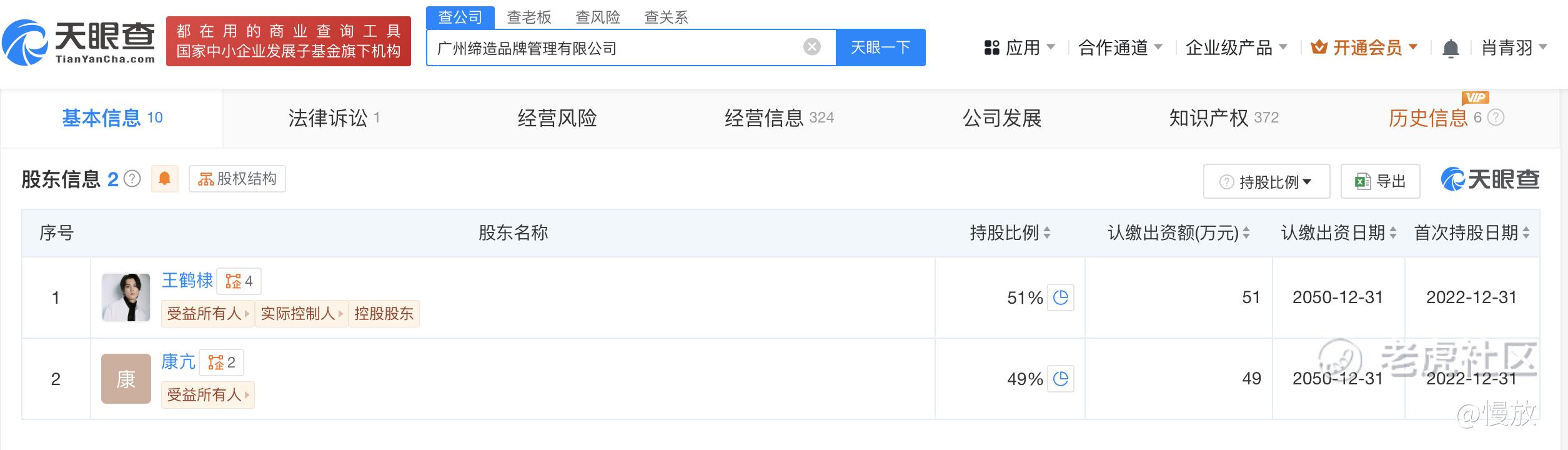The width and height of the screenshot is (1568, 450).
Task: Open shareholder link 王鹤棣
Action: [187, 281]
